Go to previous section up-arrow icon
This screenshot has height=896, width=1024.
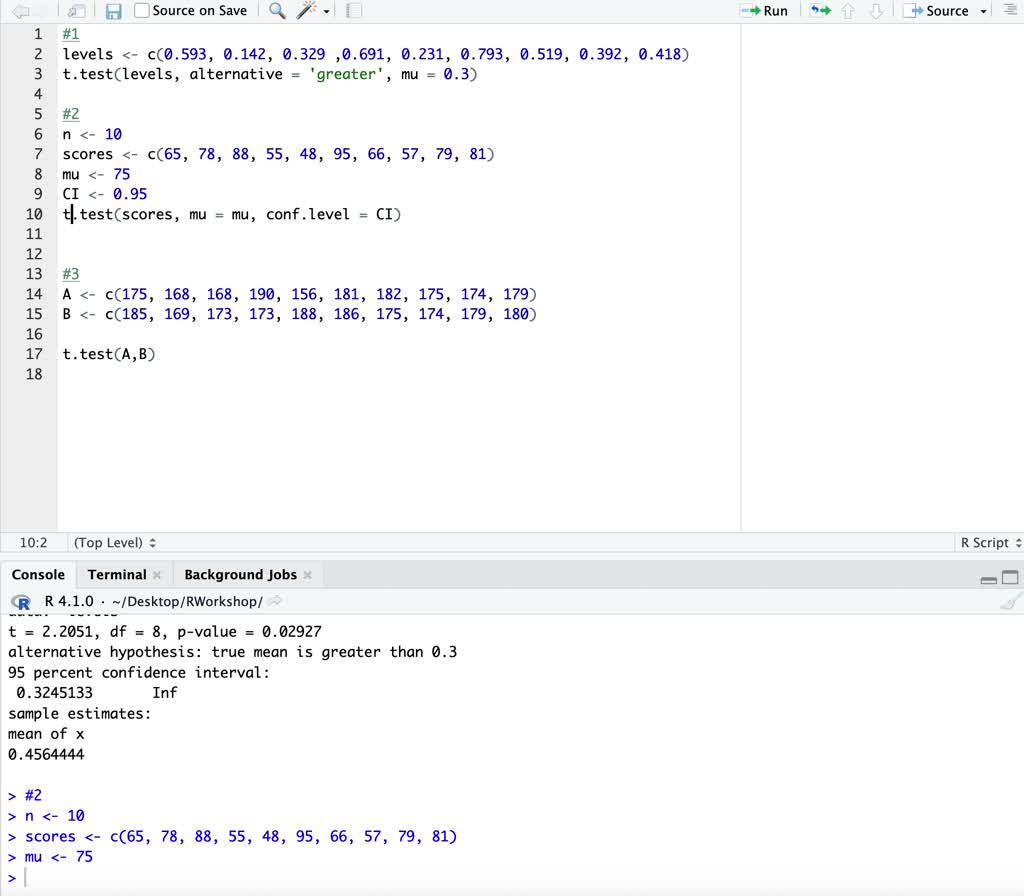coord(848,10)
